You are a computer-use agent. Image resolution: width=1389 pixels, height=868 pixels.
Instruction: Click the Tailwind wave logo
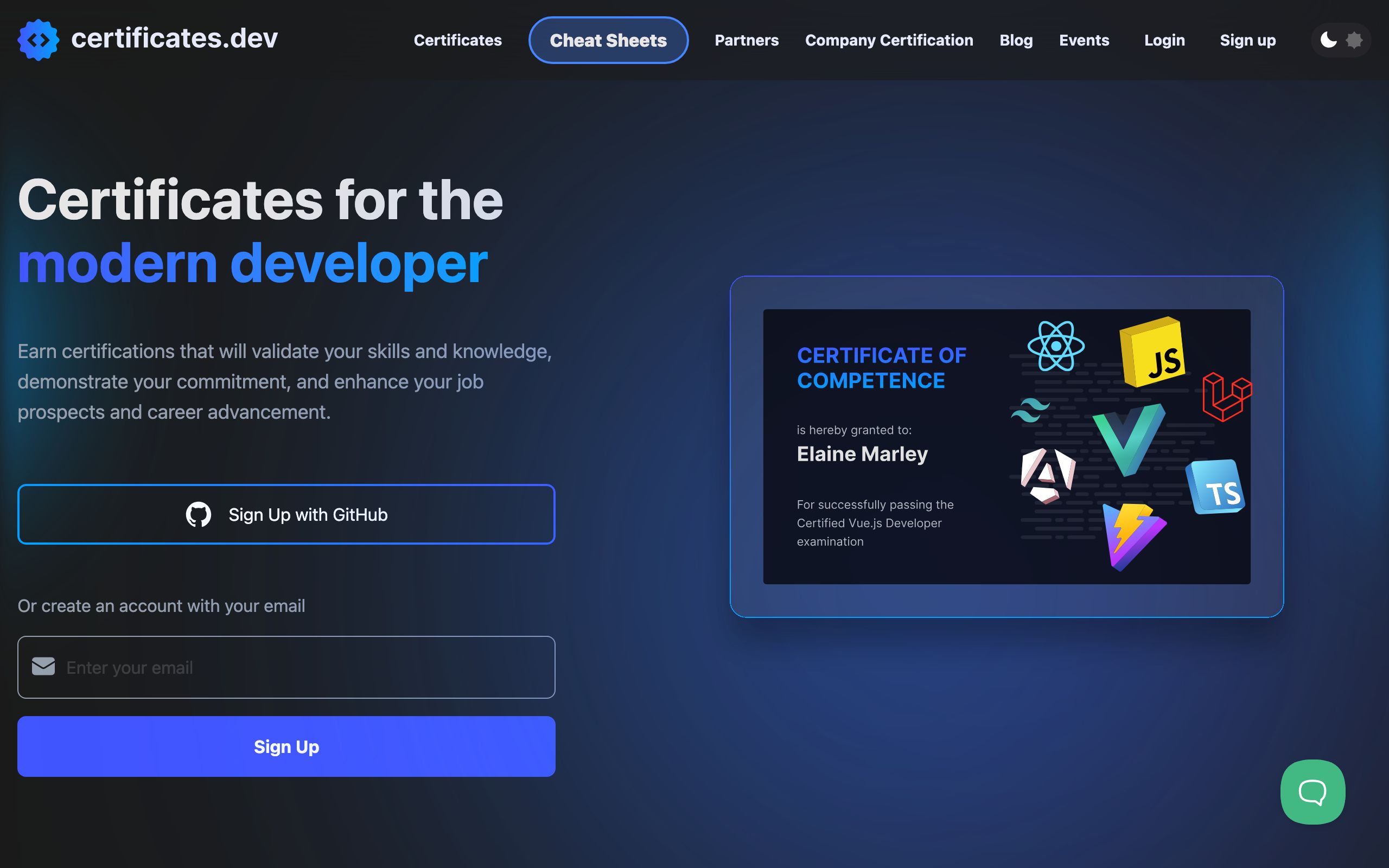click(x=1030, y=410)
